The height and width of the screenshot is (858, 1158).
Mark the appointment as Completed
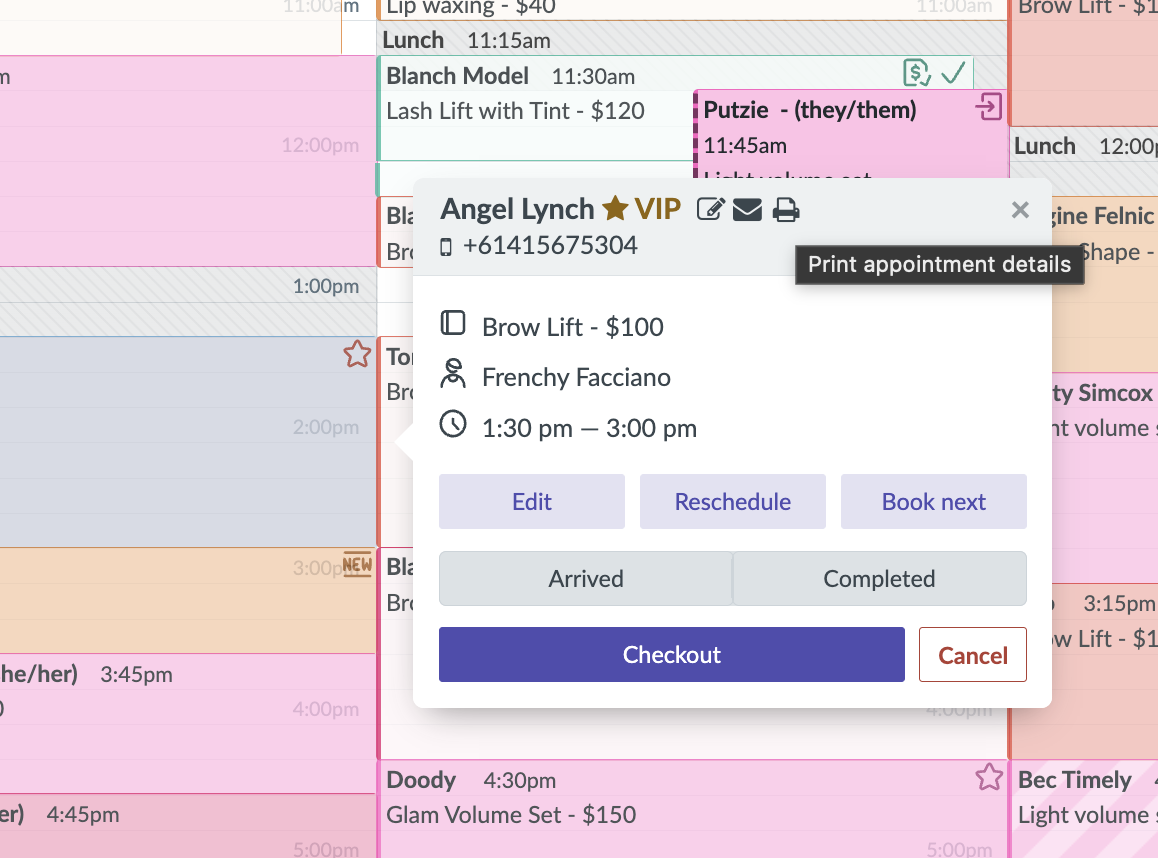pos(879,578)
